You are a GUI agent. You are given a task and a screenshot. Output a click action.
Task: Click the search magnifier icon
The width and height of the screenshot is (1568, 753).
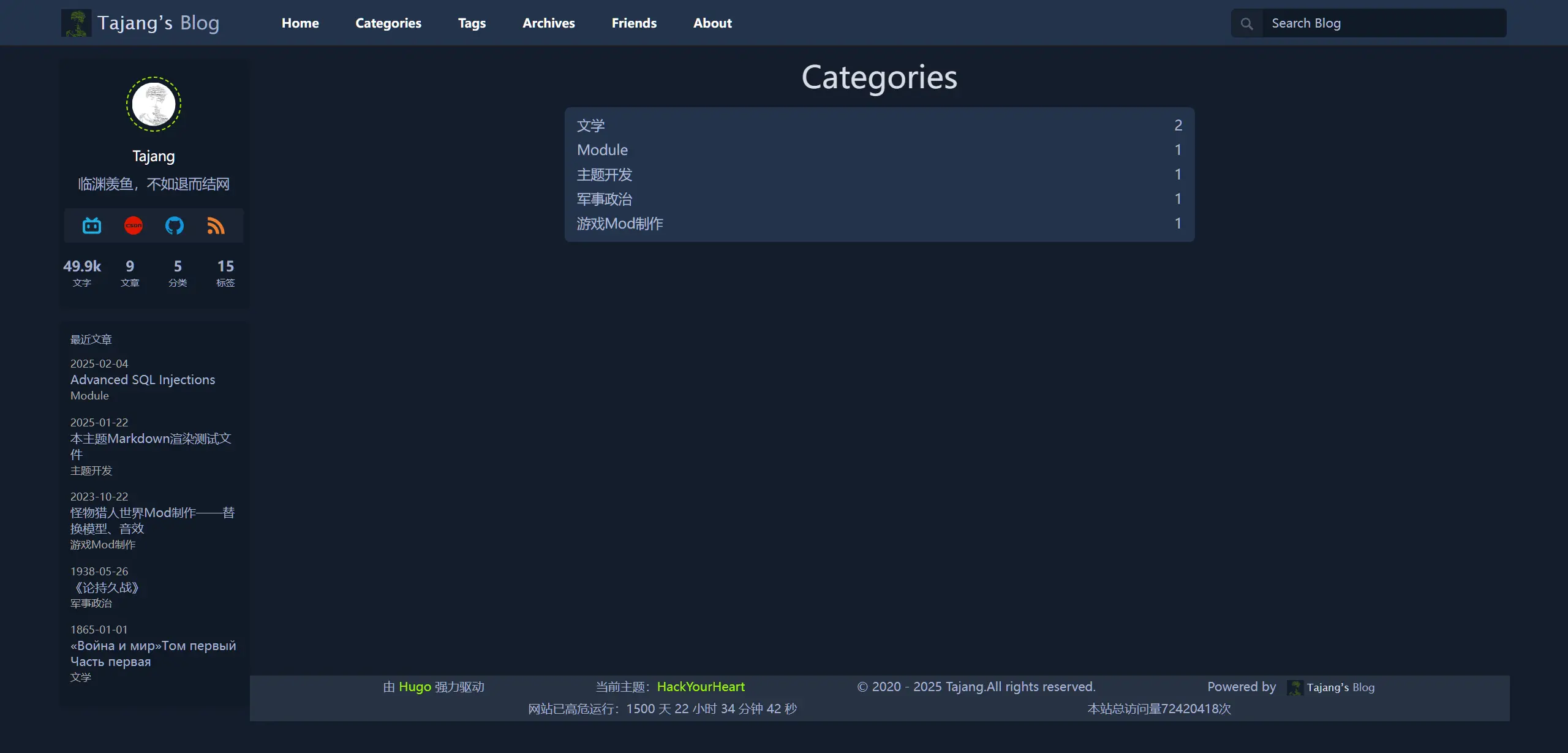coord(1246,24)
